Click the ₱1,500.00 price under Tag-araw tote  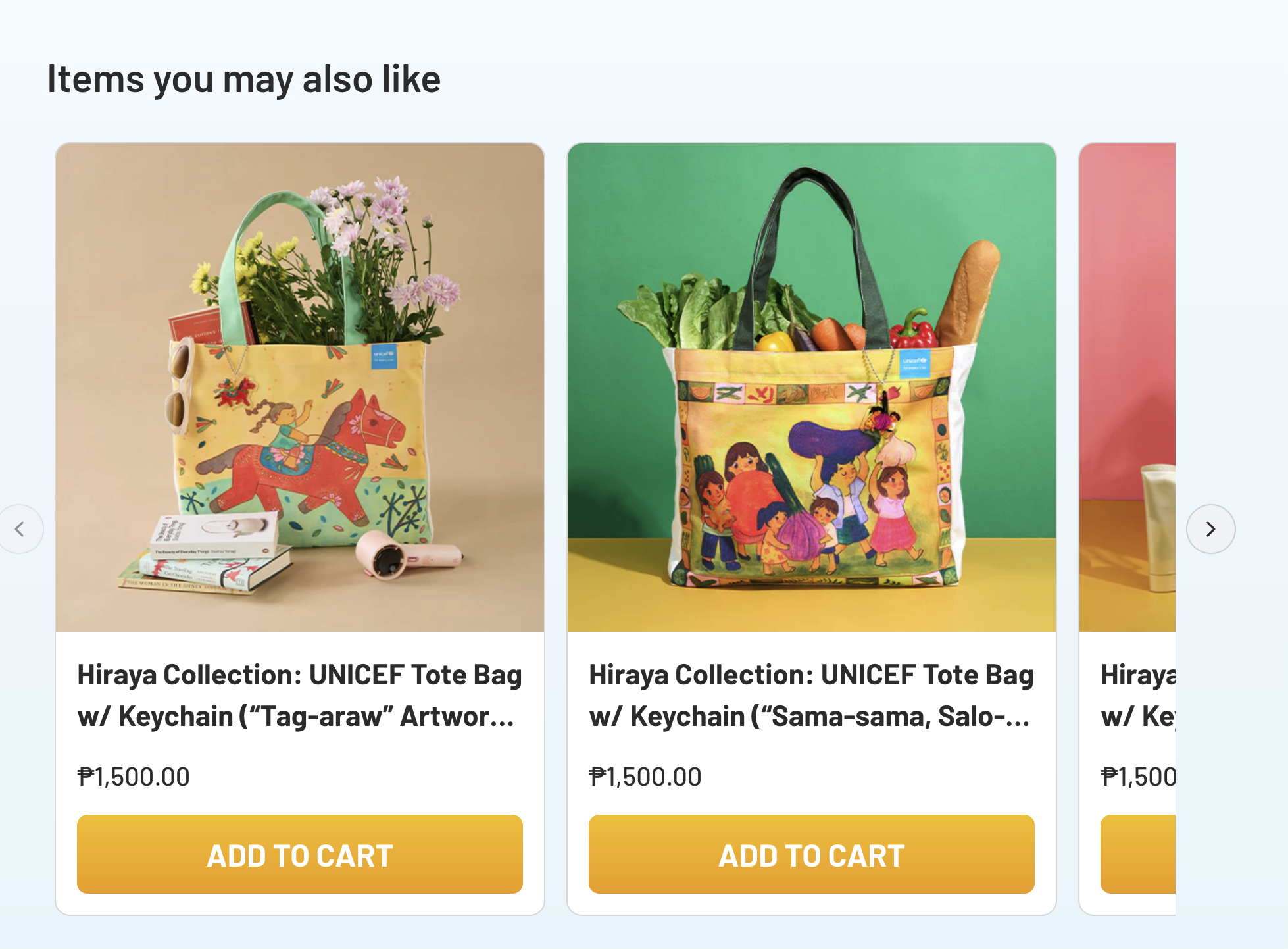pyautogui.click(x=134, y=777)
